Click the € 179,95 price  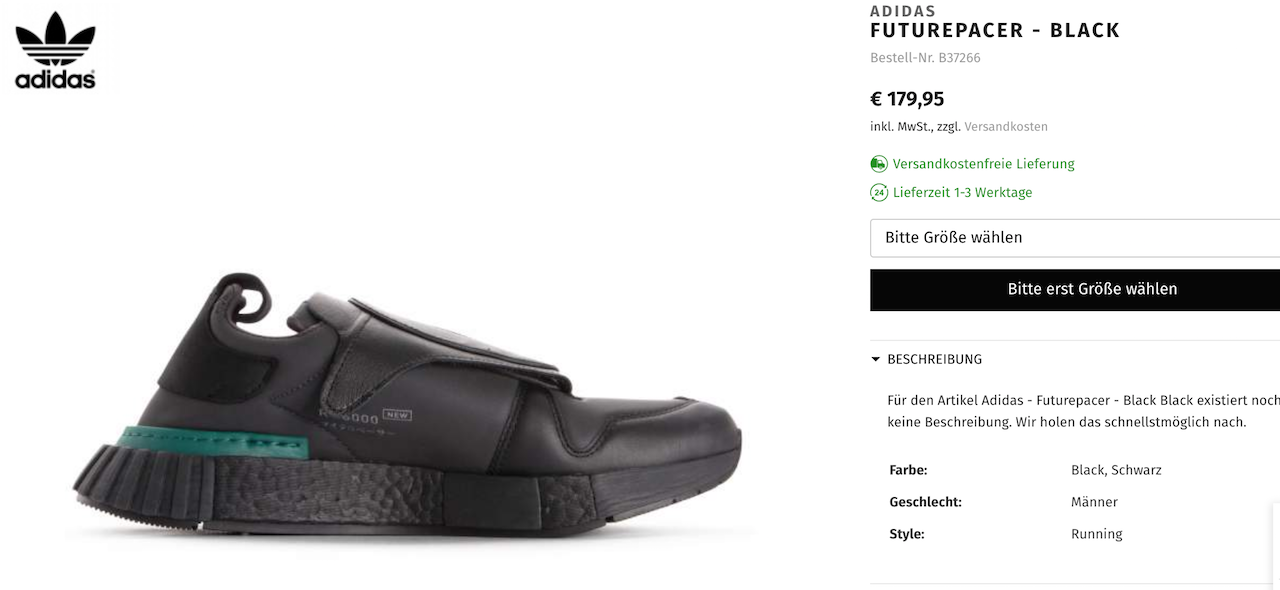[x=907, y=99]
